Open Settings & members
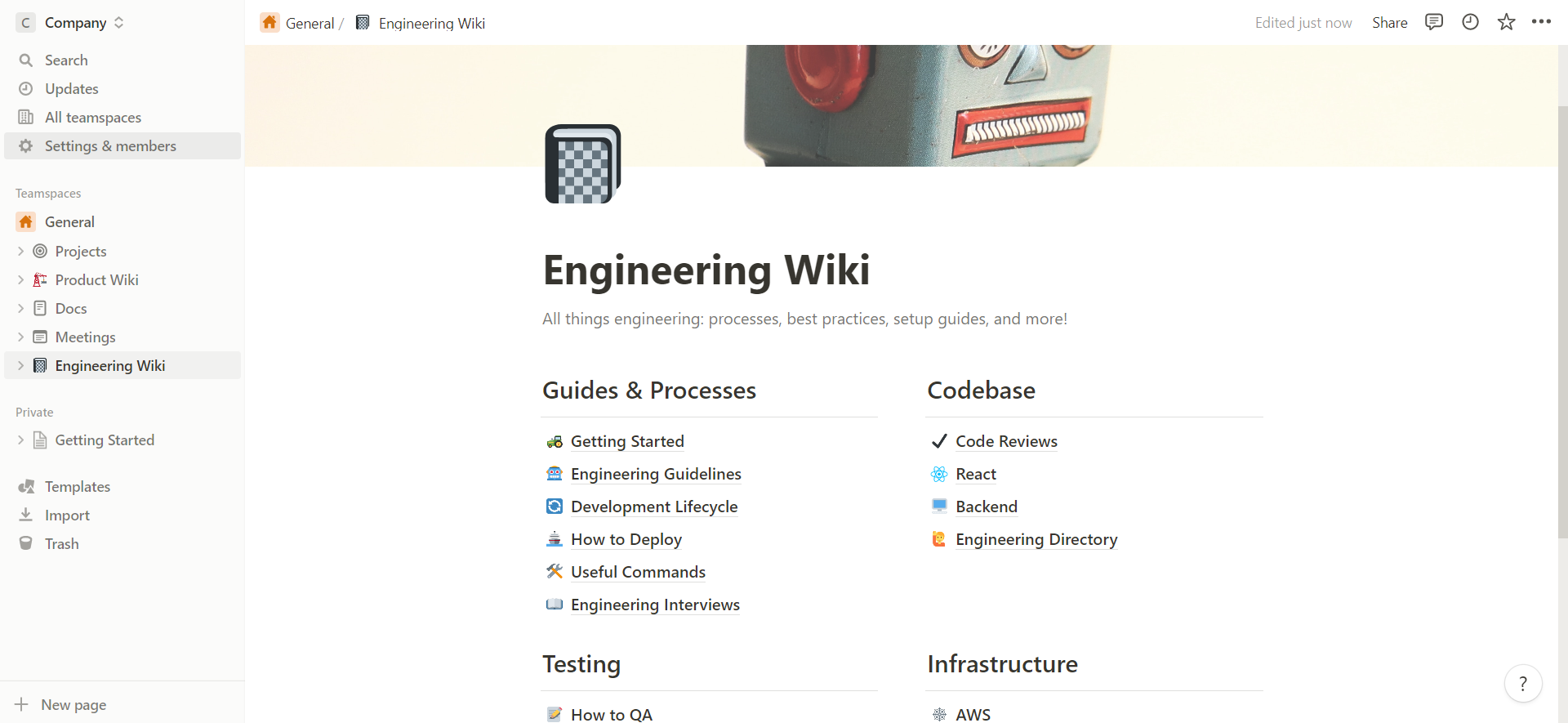The width and height of the screenshot is (1568, 723). coord(122,145)
